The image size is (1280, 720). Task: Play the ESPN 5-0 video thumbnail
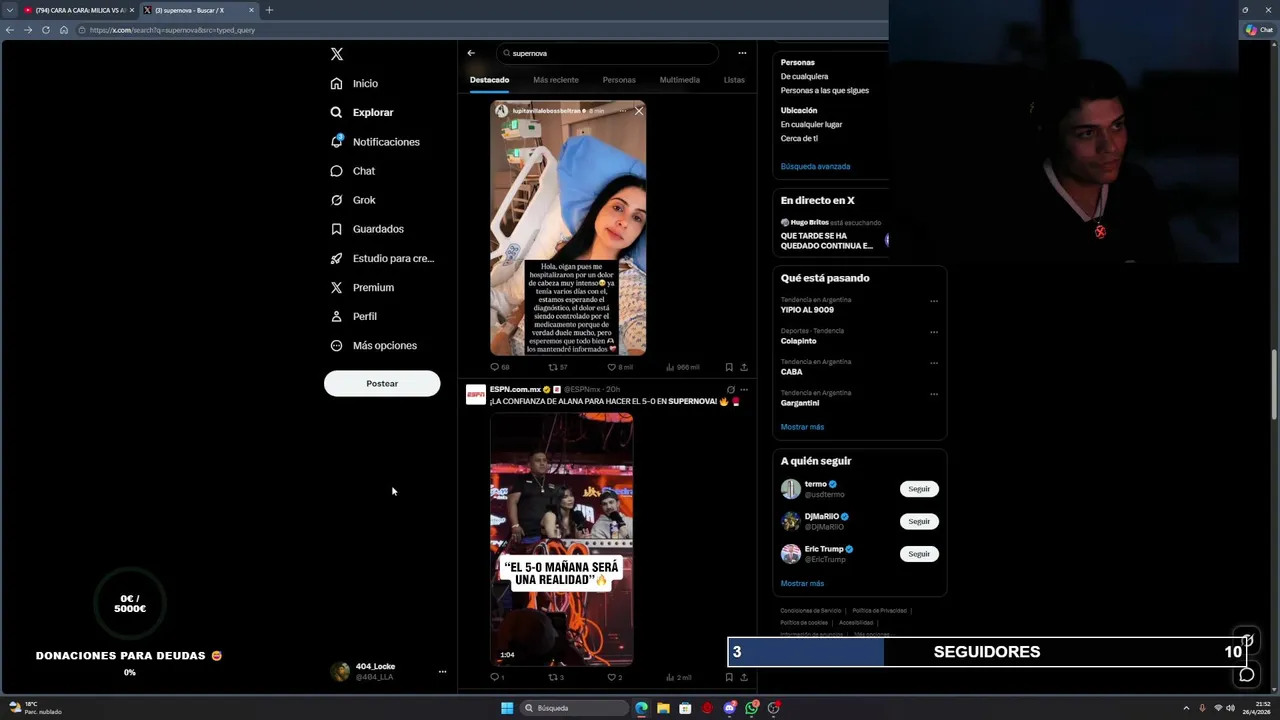point(561,539)
